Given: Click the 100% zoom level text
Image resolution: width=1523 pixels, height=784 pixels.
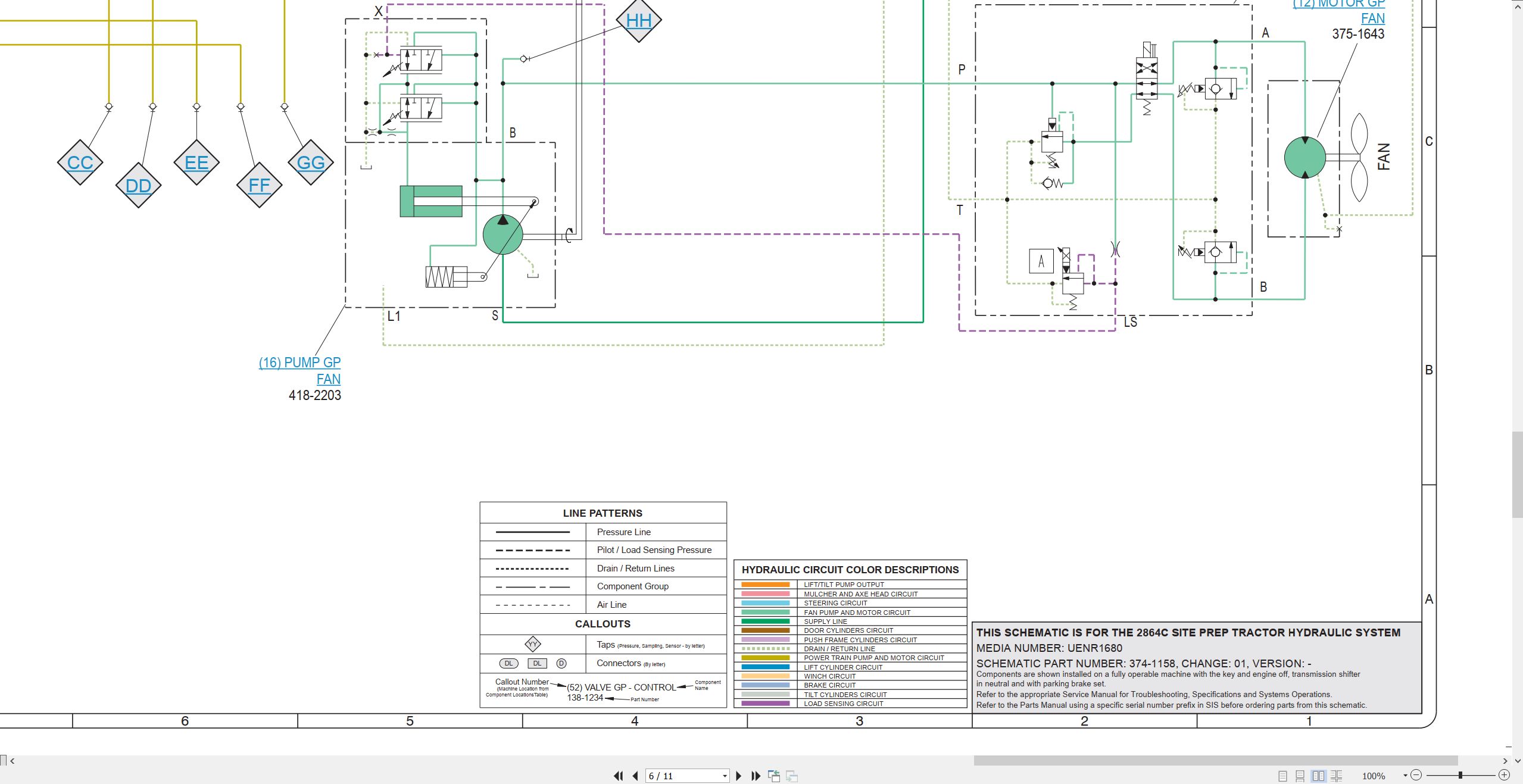Looking at the screenshot, I should tap(1374, 776).
